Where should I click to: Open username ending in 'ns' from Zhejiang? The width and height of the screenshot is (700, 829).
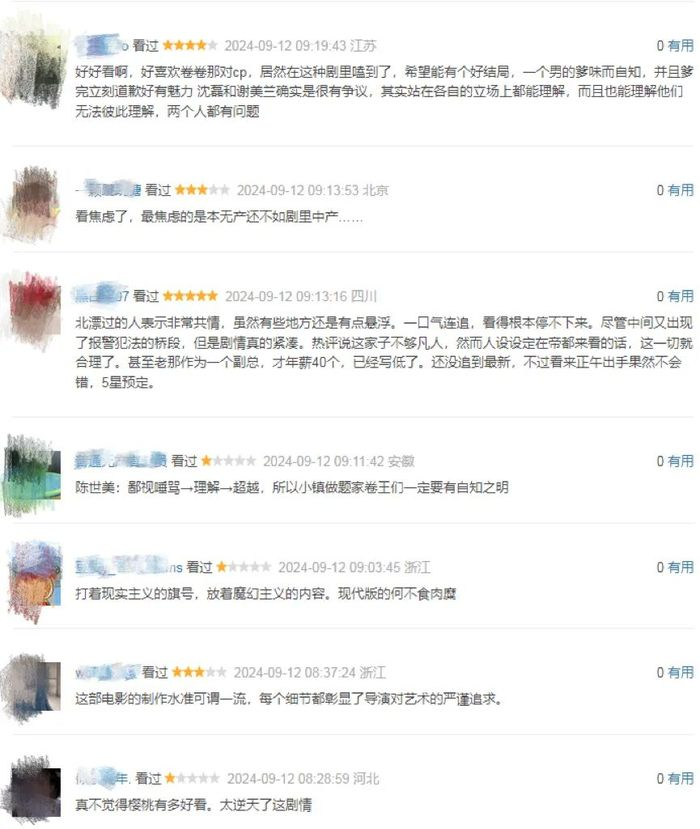click(x=128, y=567)
